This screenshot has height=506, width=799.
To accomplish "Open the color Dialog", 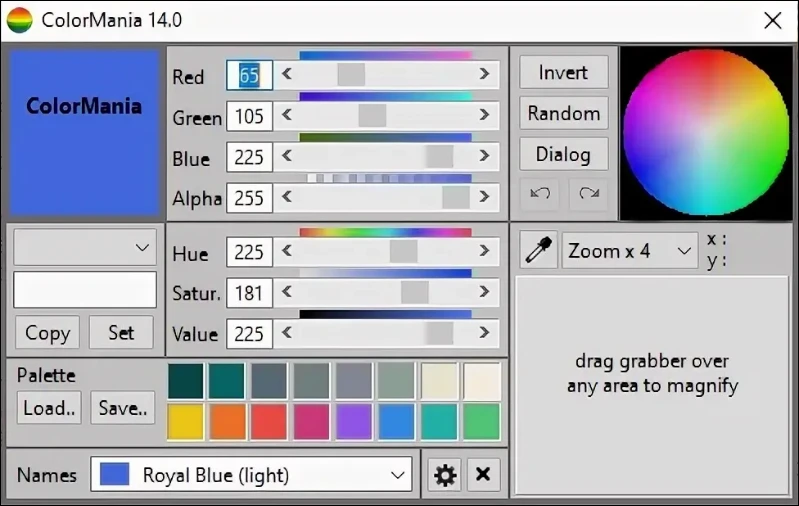I will click(564, 154).
